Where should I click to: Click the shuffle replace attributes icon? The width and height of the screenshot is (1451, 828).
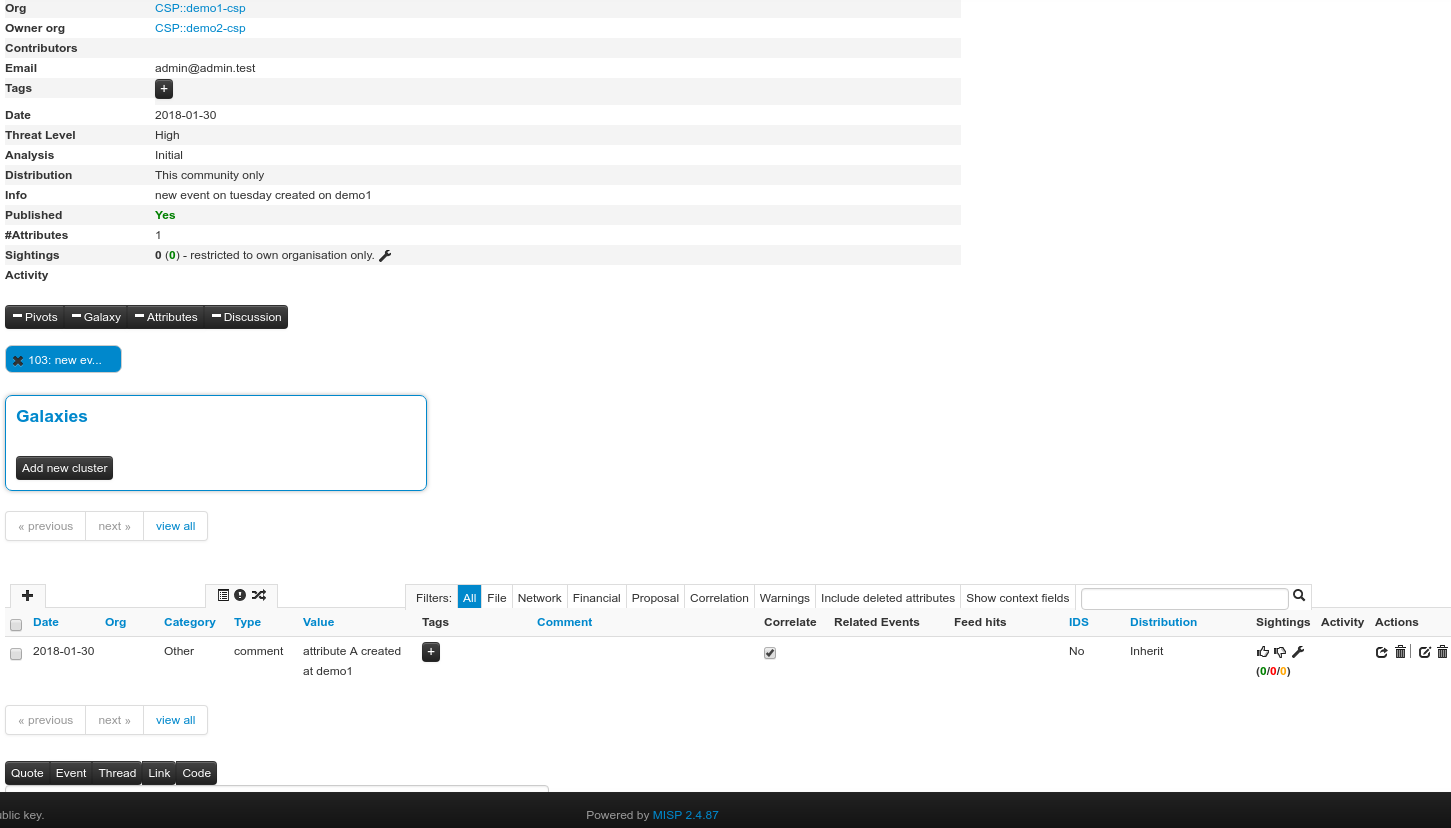[259, 595]
